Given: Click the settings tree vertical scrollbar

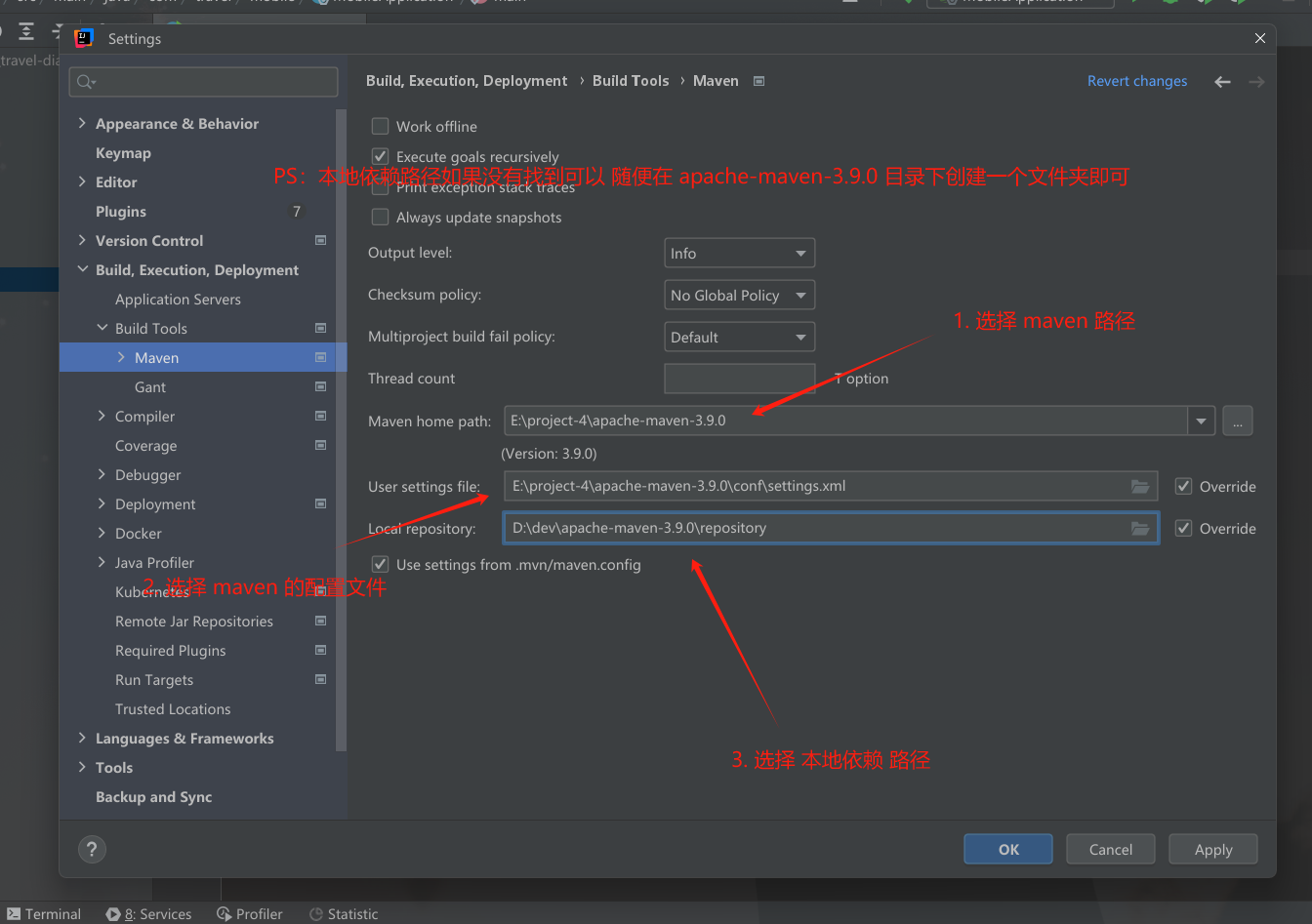Looking at the screenshot, I should pyautogui.click(x=341, y=429).
